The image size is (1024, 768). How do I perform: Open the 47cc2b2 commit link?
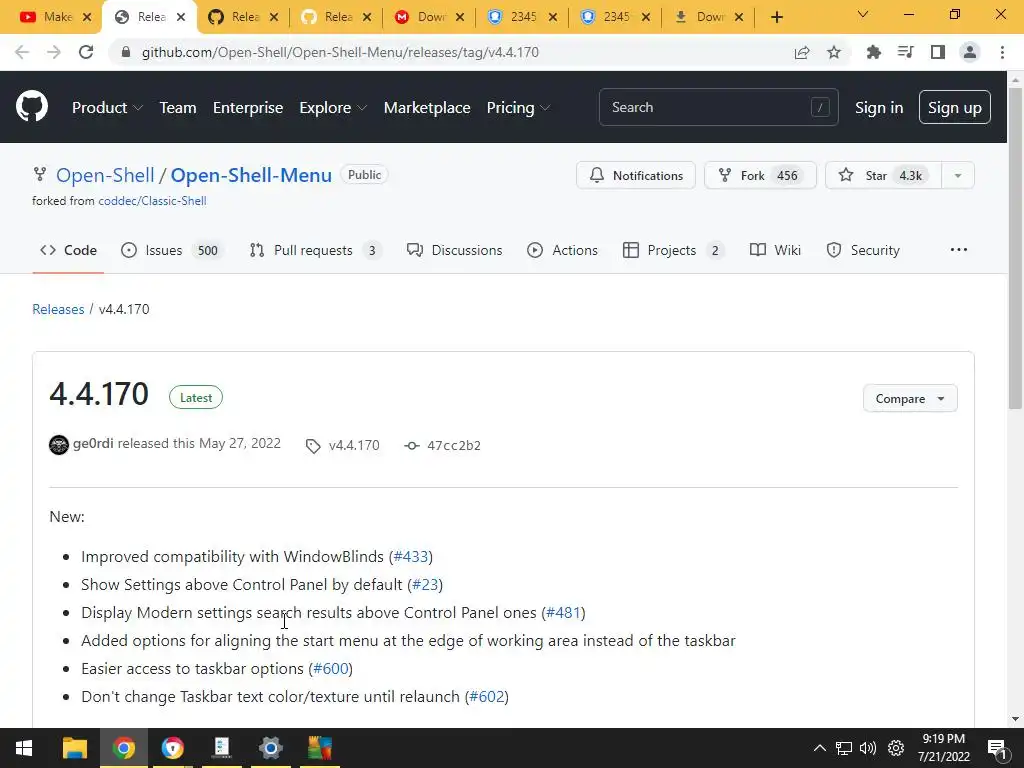tap(454, 446)
